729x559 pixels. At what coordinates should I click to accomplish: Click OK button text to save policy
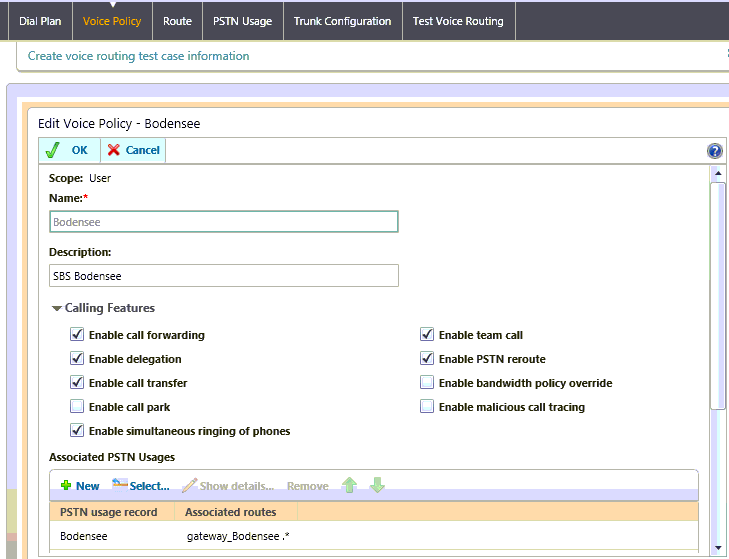pyautogui.click(x=80, y=150)
